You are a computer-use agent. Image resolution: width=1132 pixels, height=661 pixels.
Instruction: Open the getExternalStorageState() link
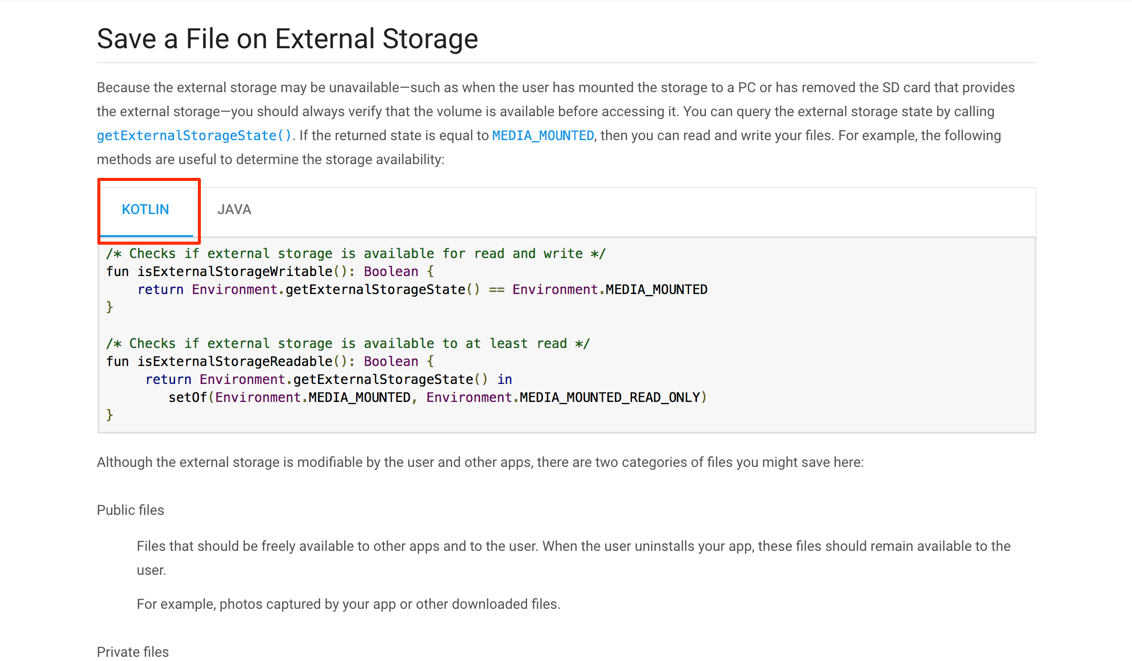click(194, 136)
